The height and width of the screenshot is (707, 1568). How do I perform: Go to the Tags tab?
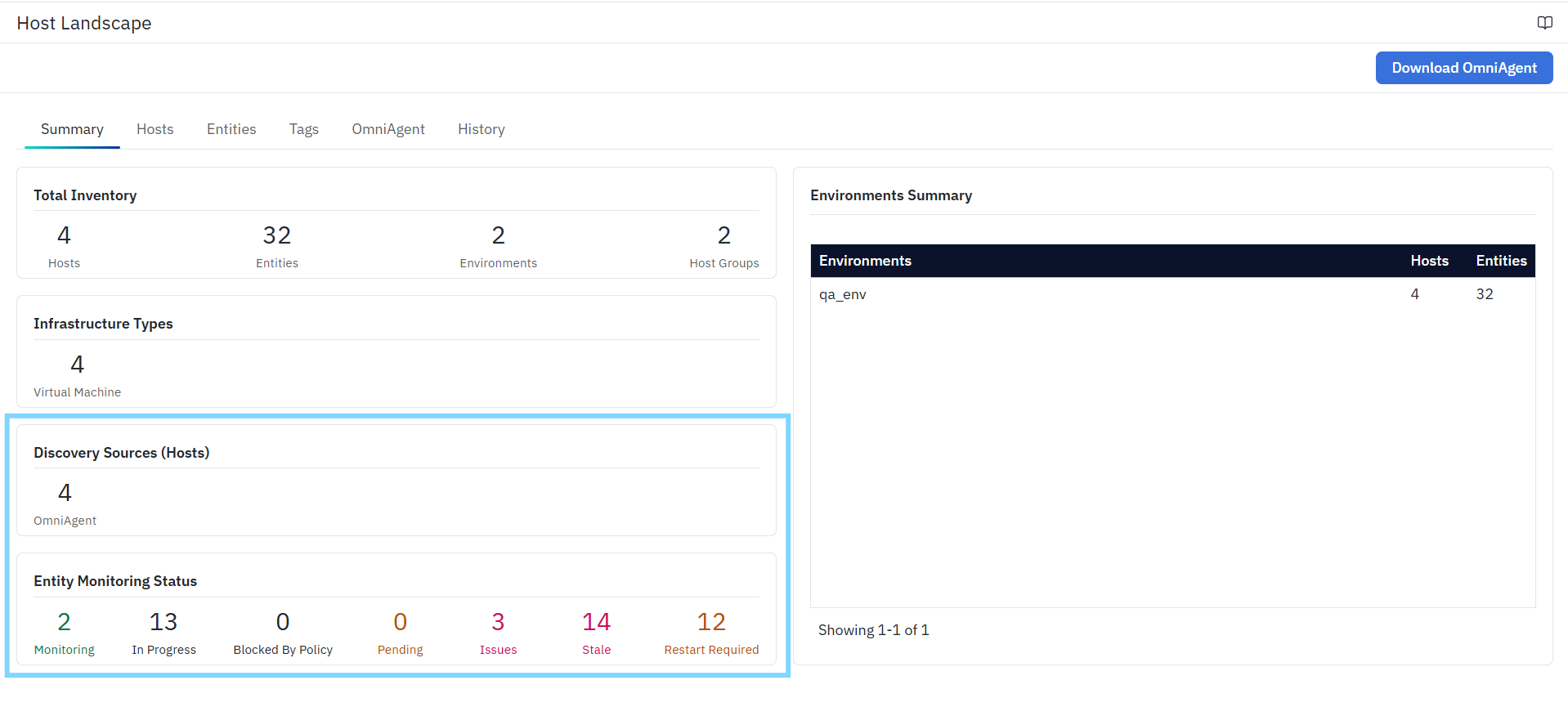point(304,129)
